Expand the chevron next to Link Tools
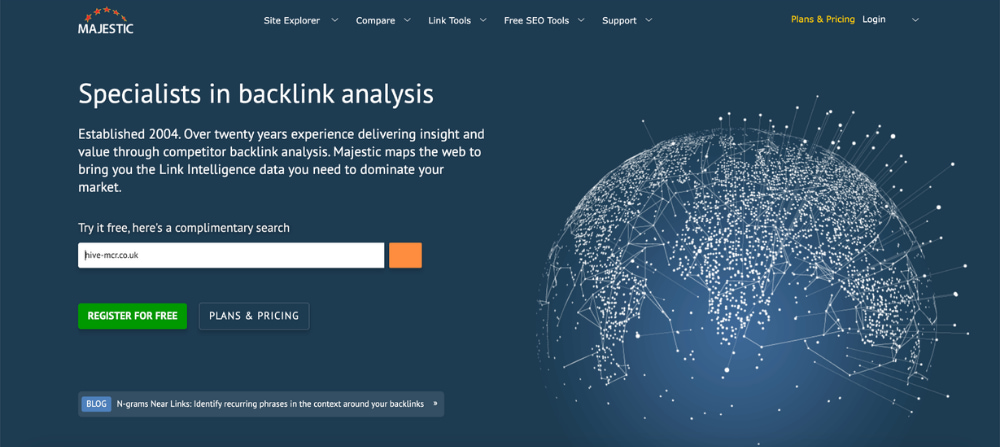Screen dimensions: 1000x447 (x=483, y=20)
